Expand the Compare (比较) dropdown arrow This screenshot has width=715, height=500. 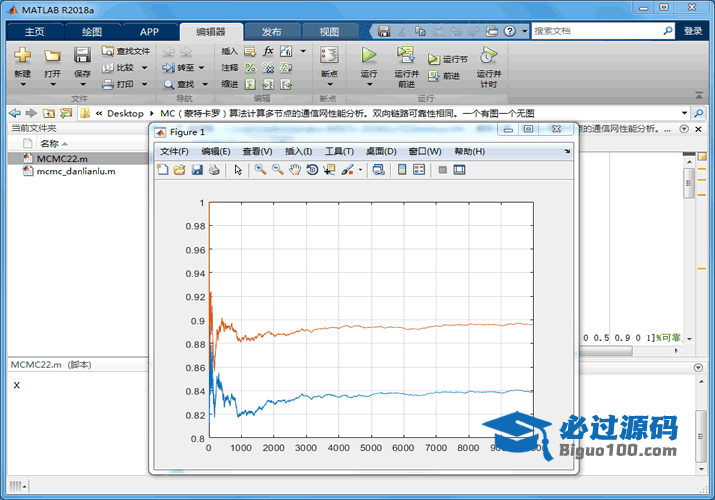[x=145, y=68]
